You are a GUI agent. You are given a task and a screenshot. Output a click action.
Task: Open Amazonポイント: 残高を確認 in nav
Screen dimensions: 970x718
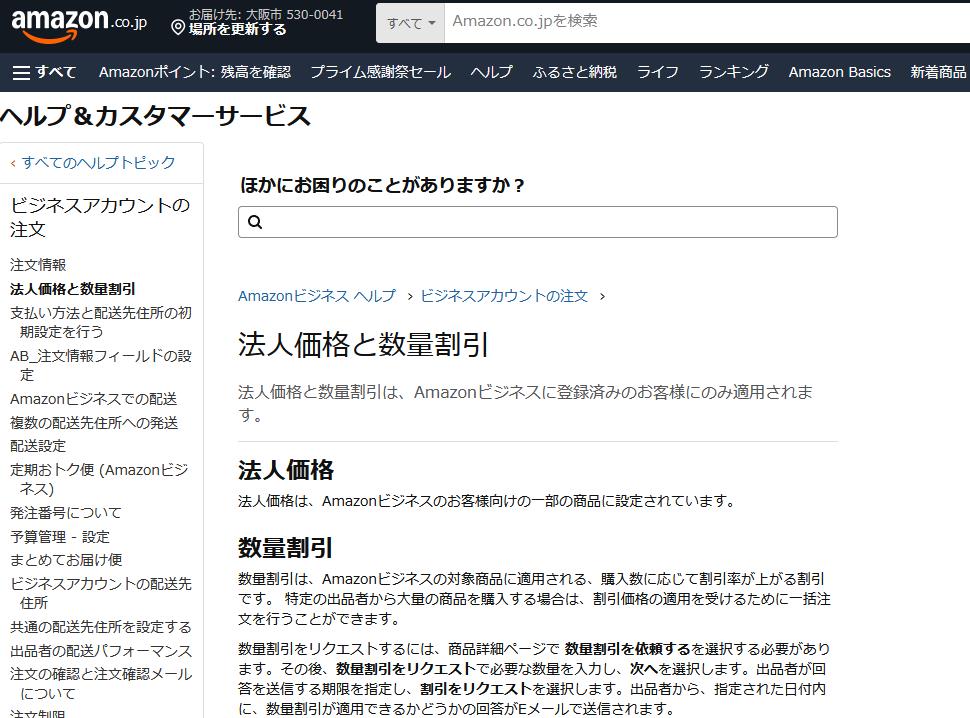[194, 72]
